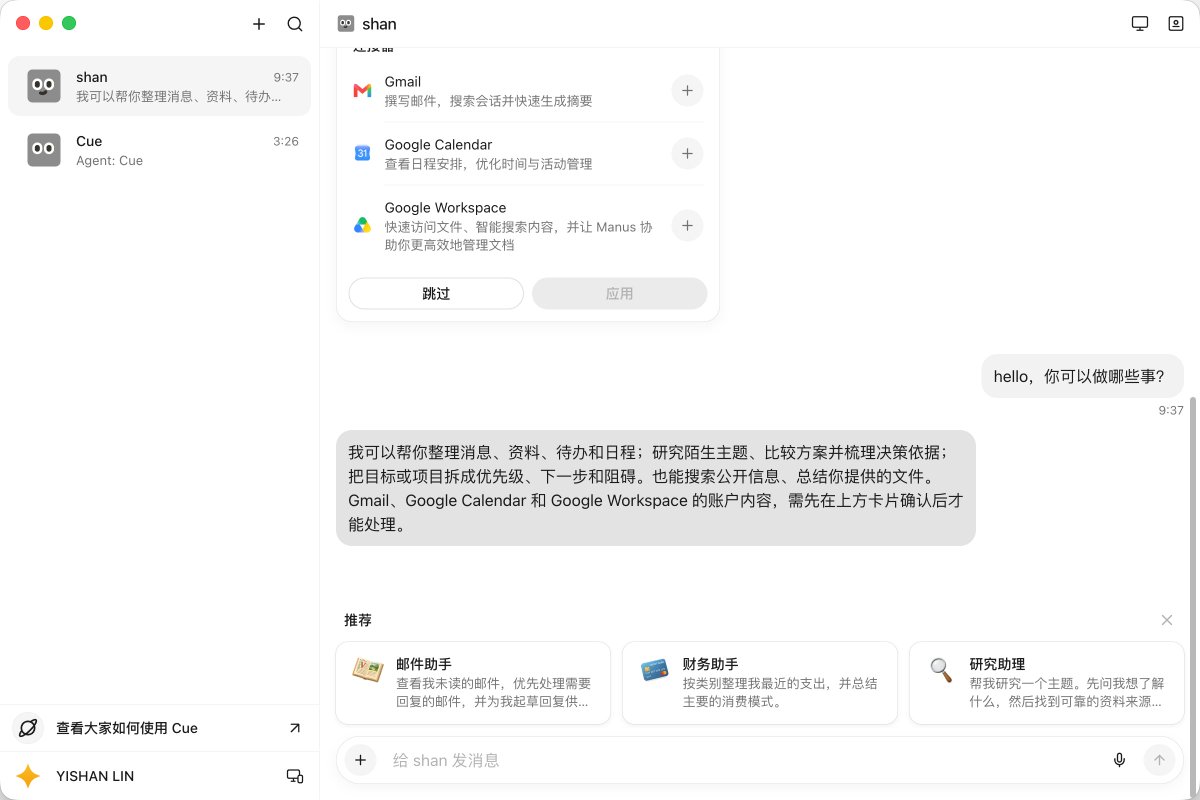Add the Gmail connector
Screen dimensions: 1200x800
(x=687, y=90)
